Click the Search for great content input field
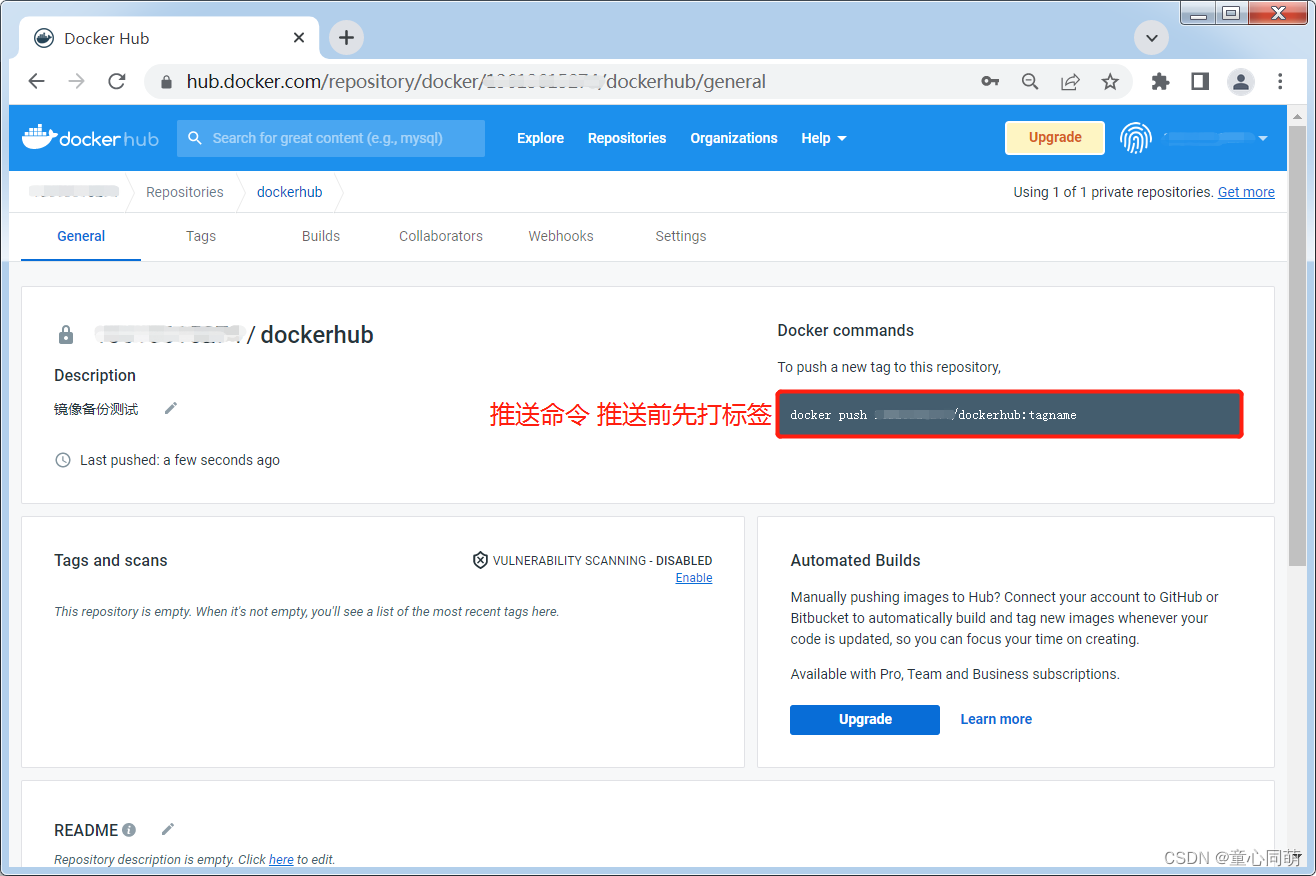 click(x=330, y=137)
